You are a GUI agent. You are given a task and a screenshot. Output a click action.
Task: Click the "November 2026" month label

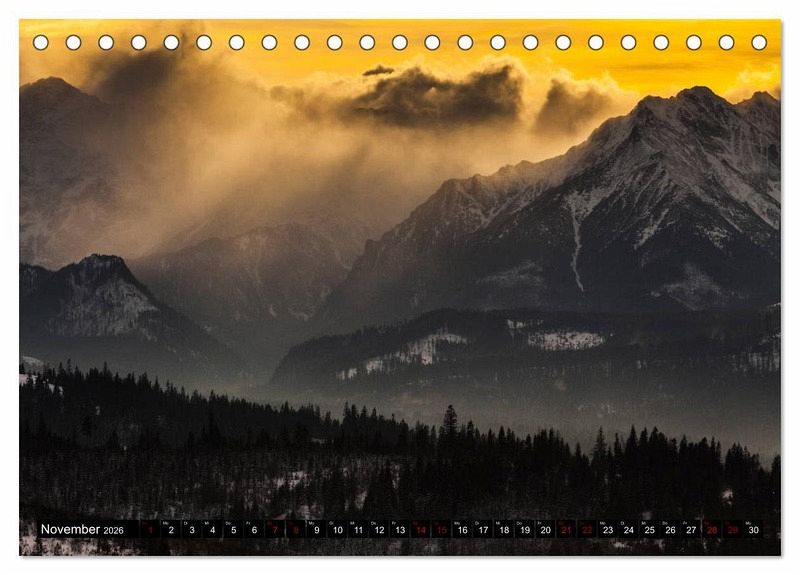pyautogui.click(x=82, y=530)
